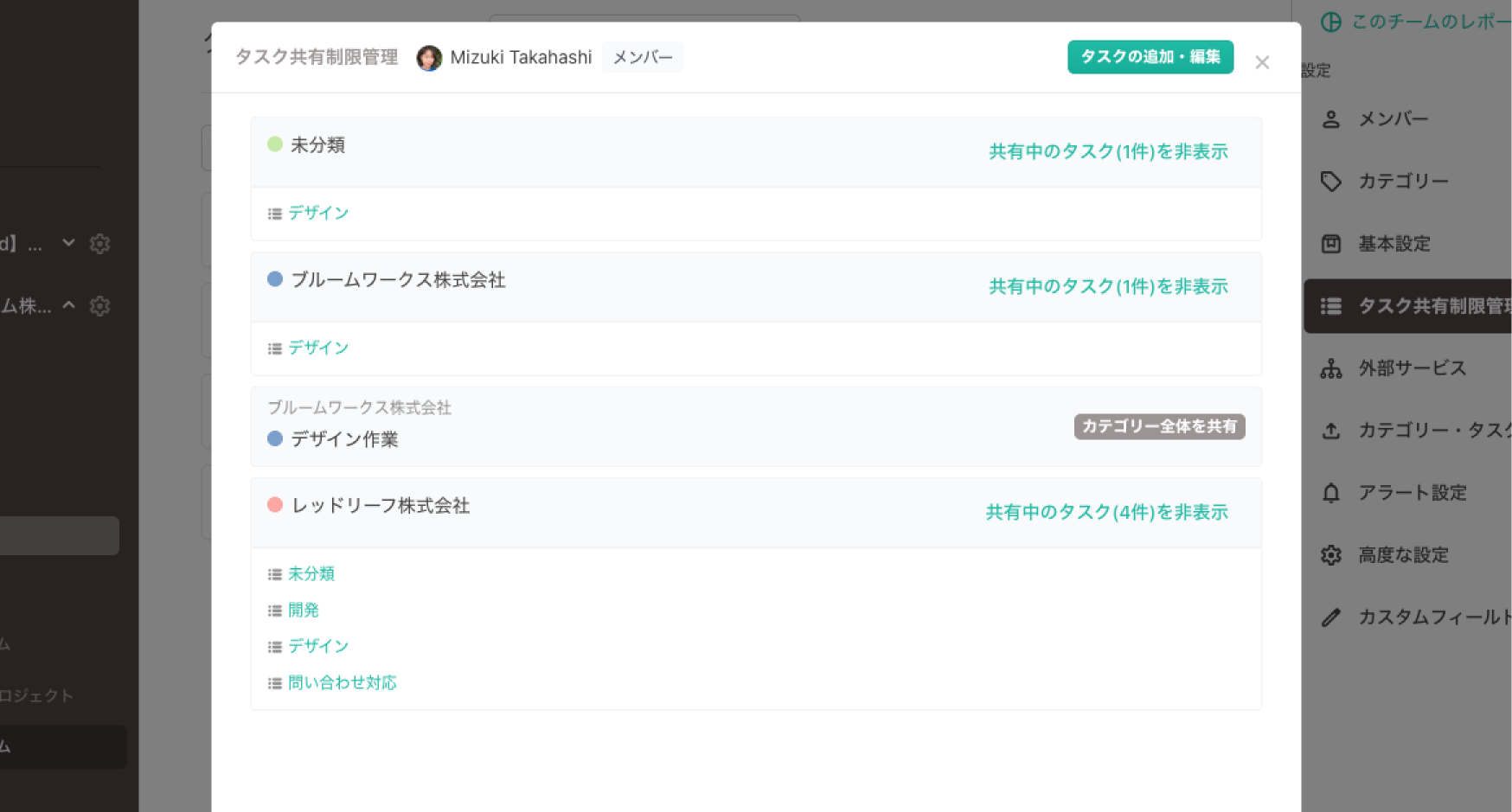Click the pencil icon for カスタムフィールド
This screenshot has width=1512, height=812.
(x=1330, y=617)
